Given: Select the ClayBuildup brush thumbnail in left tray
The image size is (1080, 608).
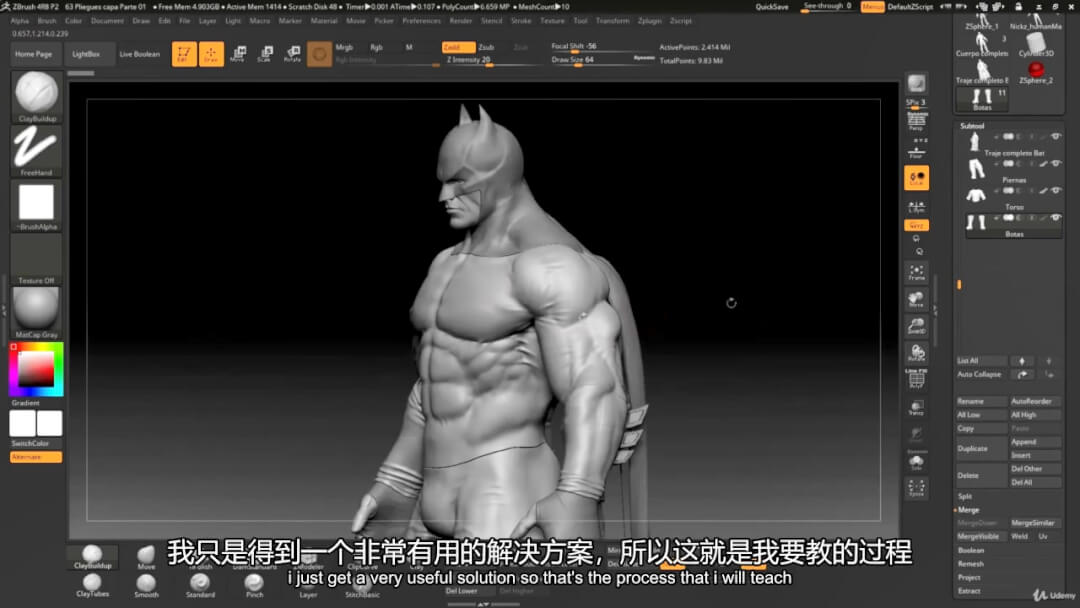Looking at the screenshot, I should (36, 96).
